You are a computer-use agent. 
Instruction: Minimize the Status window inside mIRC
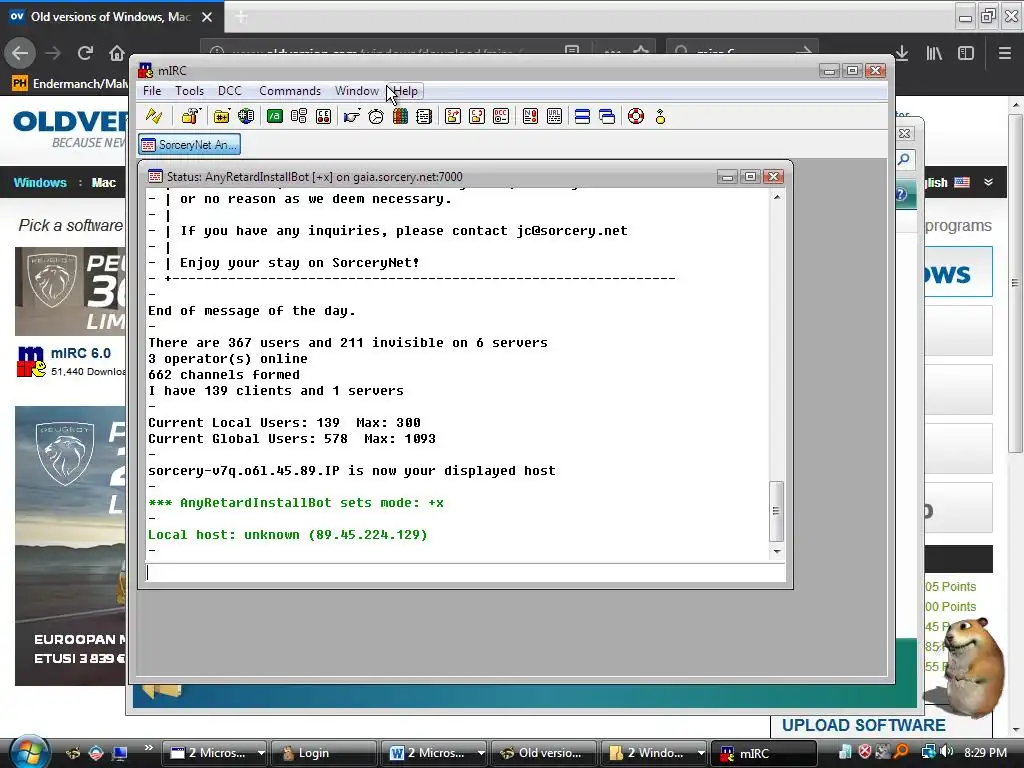(726, 177)
